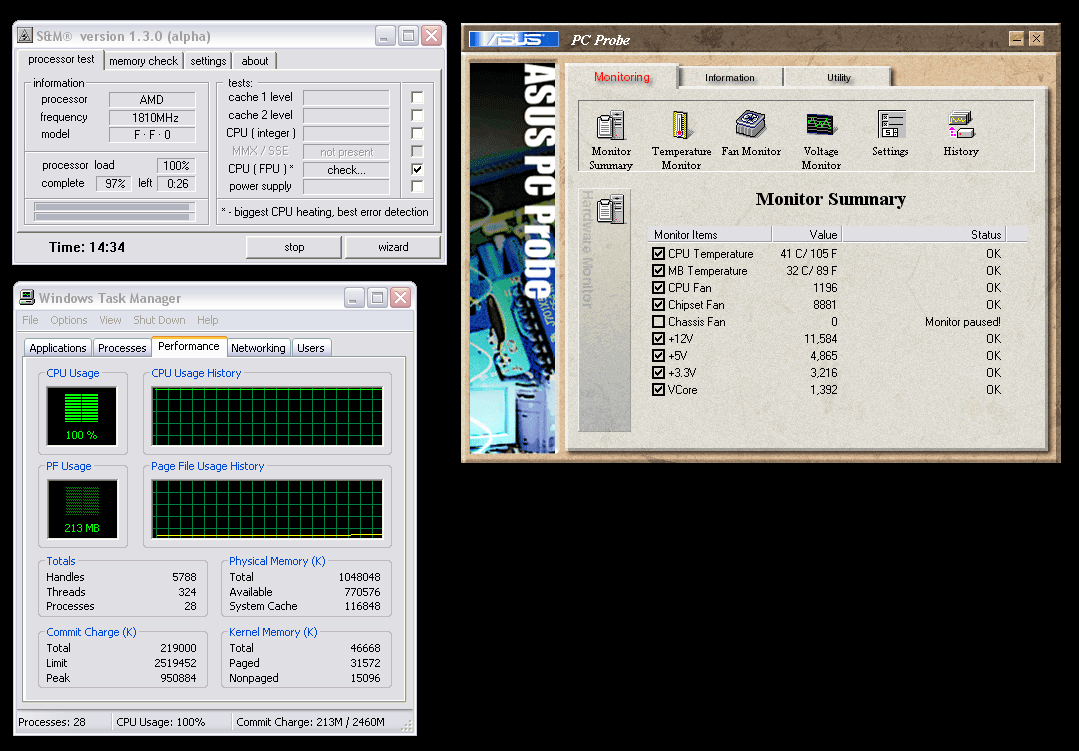This screenshot has width=1079, height=751.
Task: Open the about tab in S&M
Action: click(x=255, y=61)
